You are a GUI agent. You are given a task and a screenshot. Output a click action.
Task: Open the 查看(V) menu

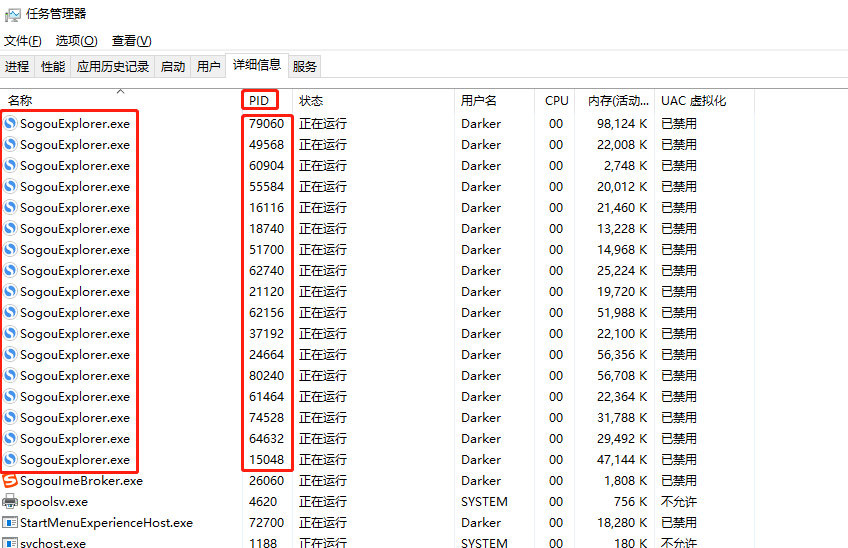131,41
